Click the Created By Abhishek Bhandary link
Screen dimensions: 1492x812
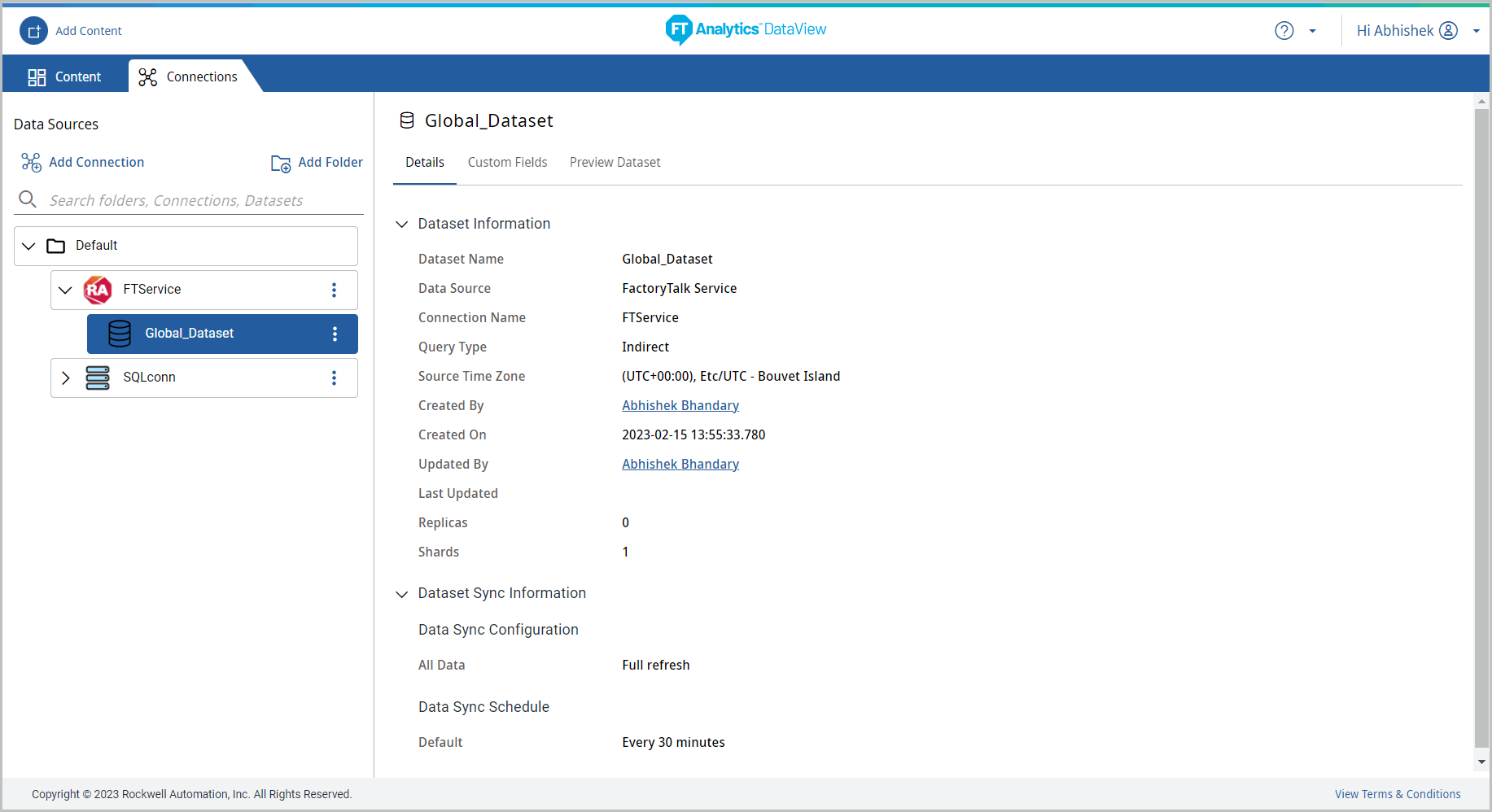point(680,406)
